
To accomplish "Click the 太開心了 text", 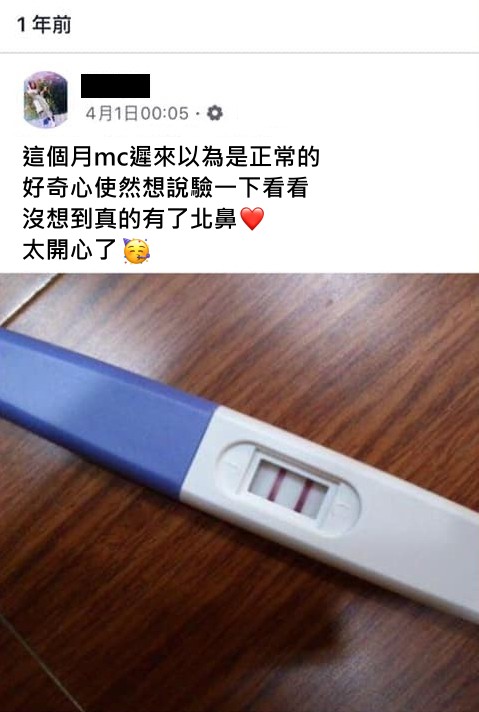I will (x=69, y=250).
